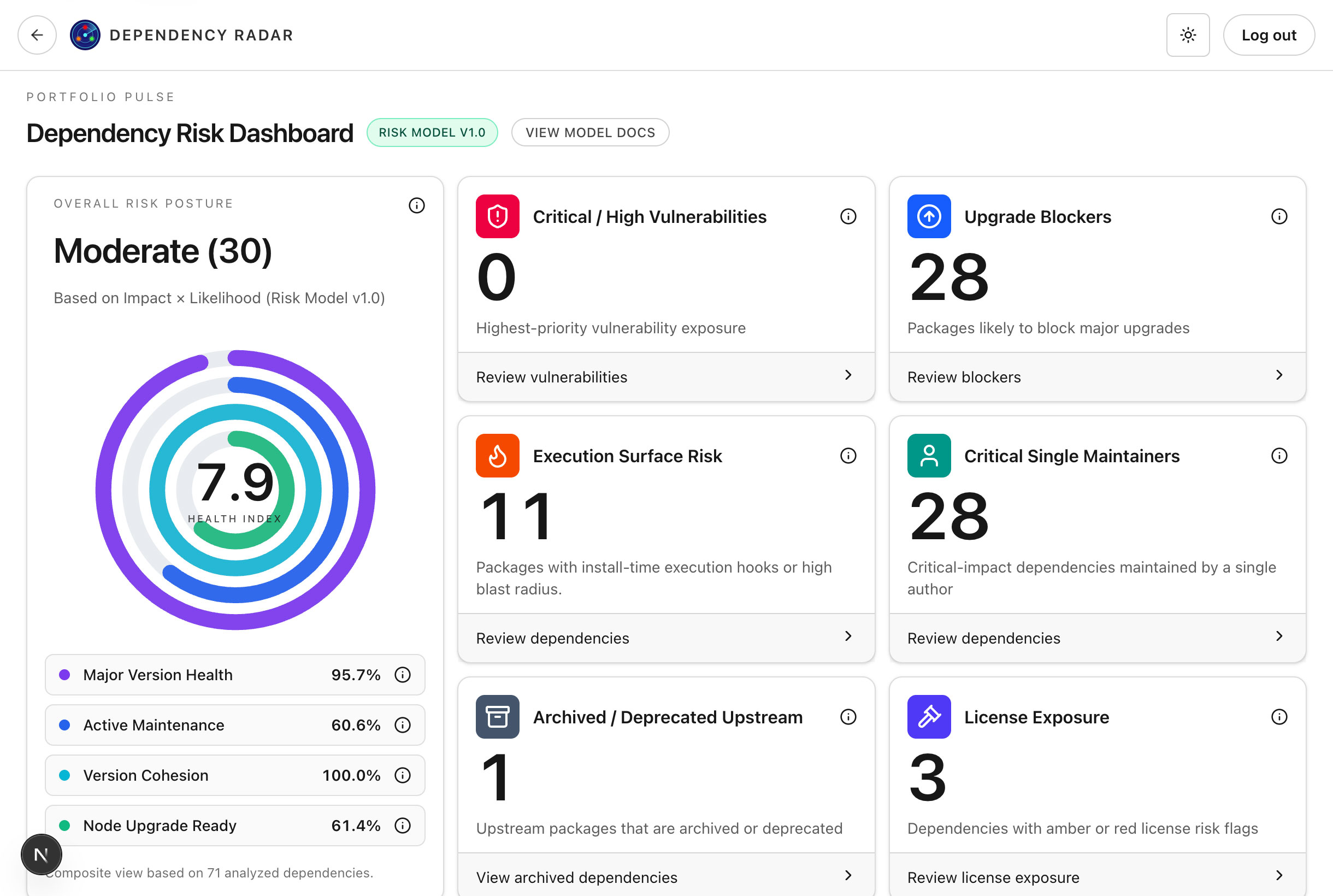Click the Archived upstream box icon
The image size is (1333, 896).
[x=497, y=717]
